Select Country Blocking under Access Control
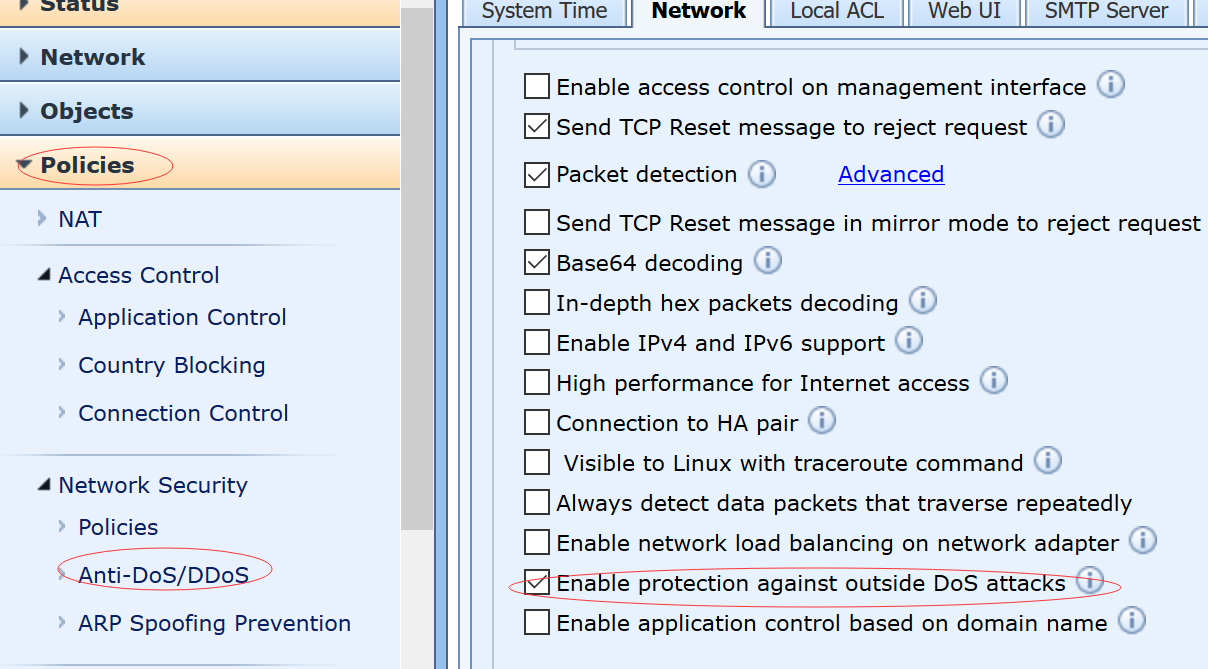 172,365
